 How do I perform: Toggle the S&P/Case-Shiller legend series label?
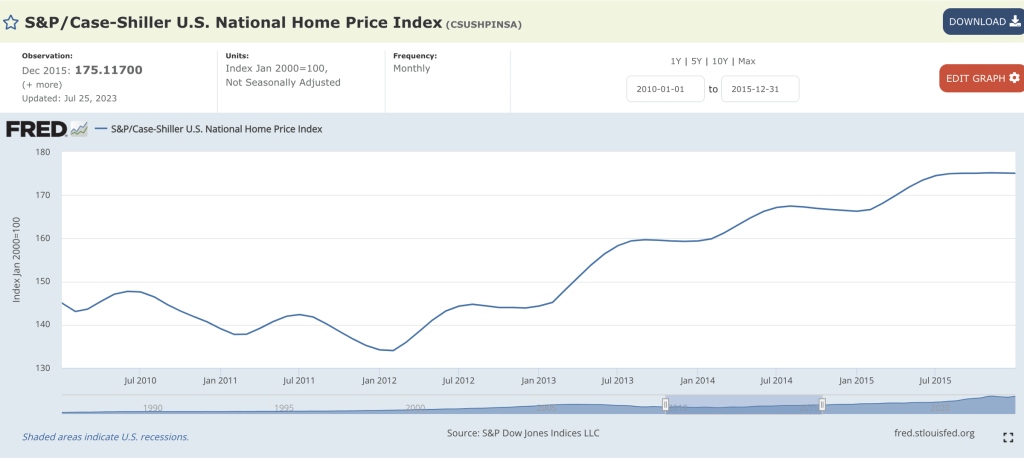tap(216, 129)
